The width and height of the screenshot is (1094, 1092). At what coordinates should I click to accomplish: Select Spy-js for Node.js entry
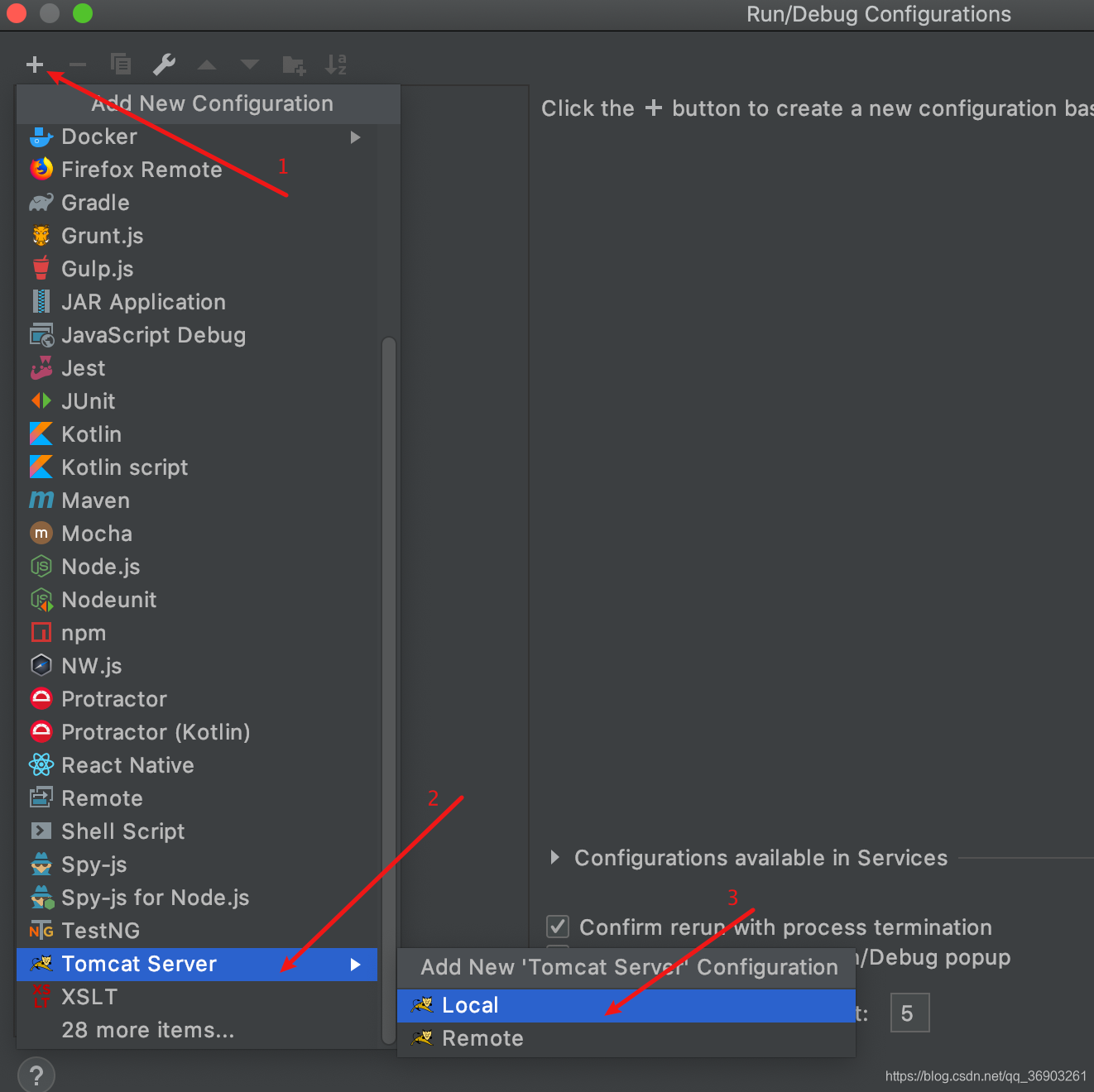[197, 898]
